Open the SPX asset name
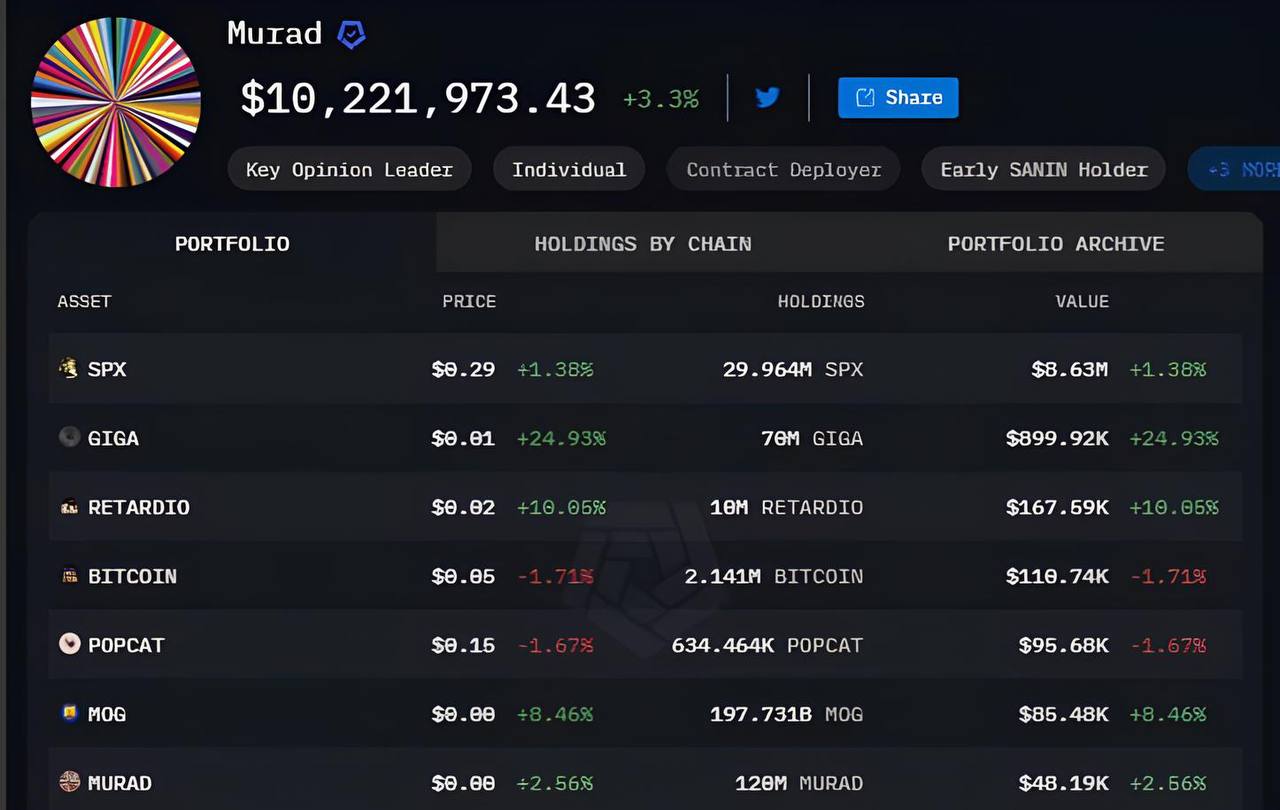The width and height of the screenshot is (1280, 810). pos(107,369)
